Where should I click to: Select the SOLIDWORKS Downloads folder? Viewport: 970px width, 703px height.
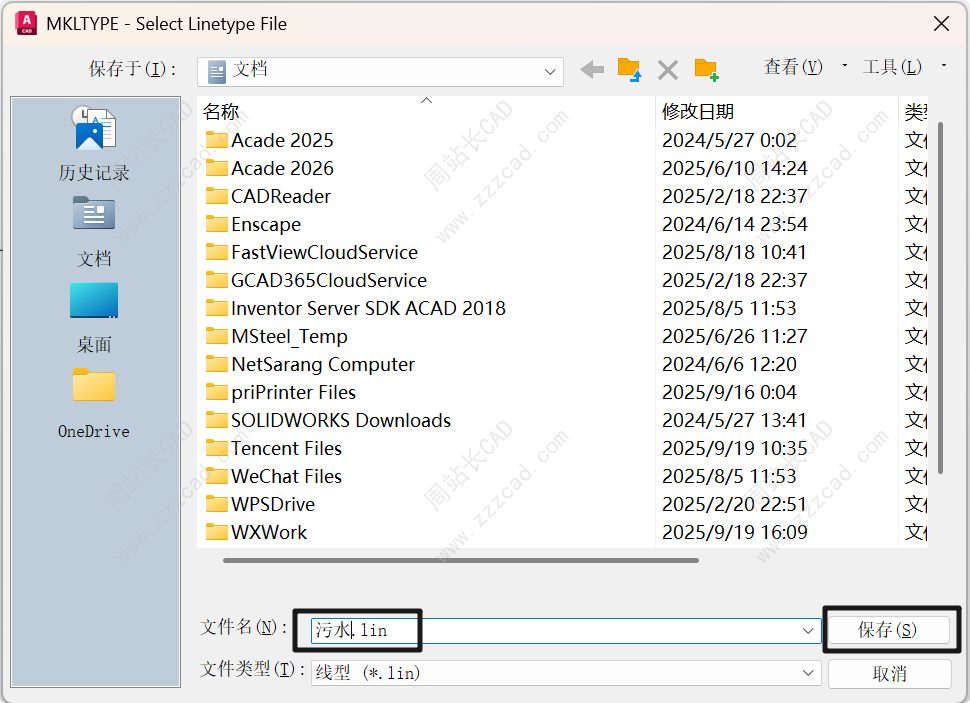(x=340, y=420)
